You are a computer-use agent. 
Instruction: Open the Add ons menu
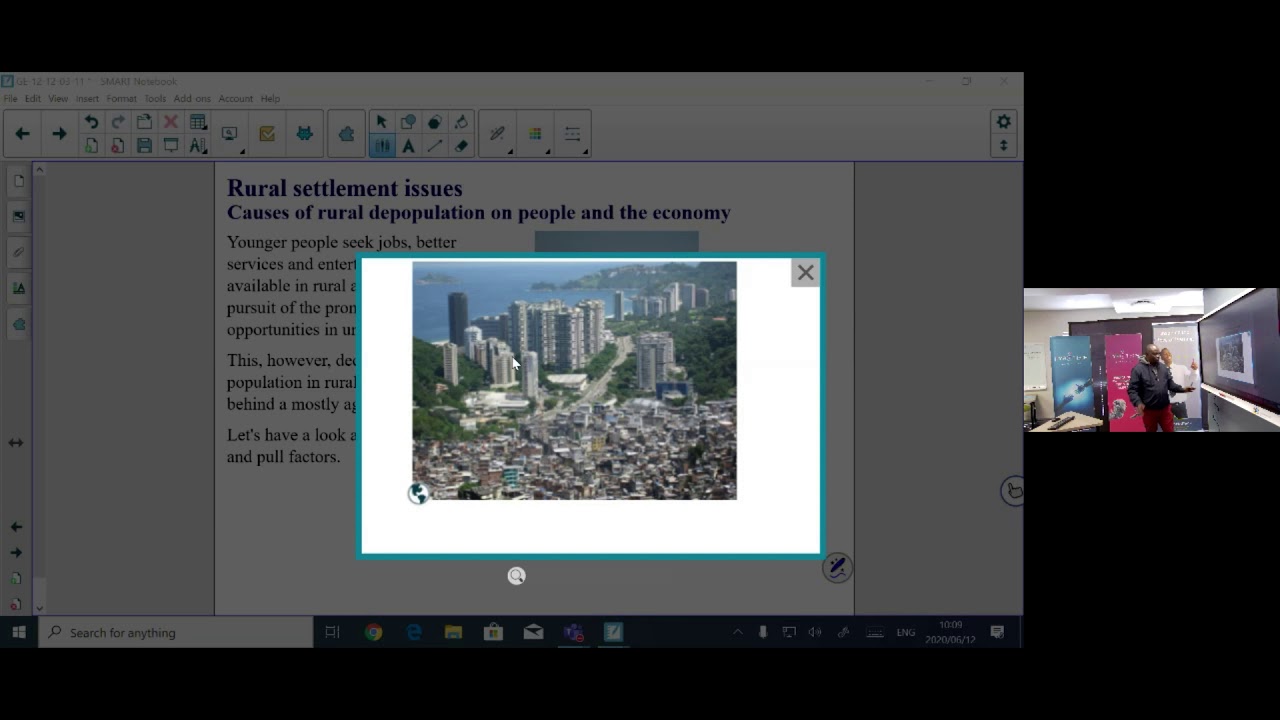coord(192,99)
